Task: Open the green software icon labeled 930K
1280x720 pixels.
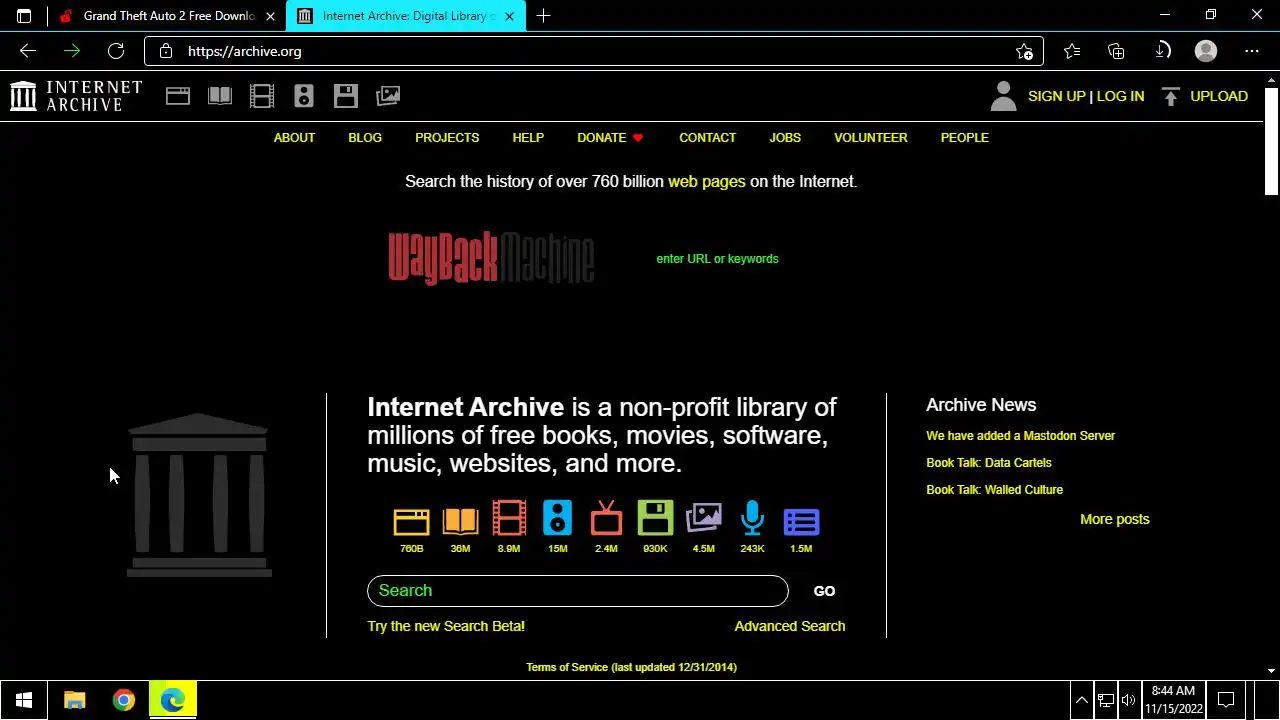Action: (x=655, y=519)
